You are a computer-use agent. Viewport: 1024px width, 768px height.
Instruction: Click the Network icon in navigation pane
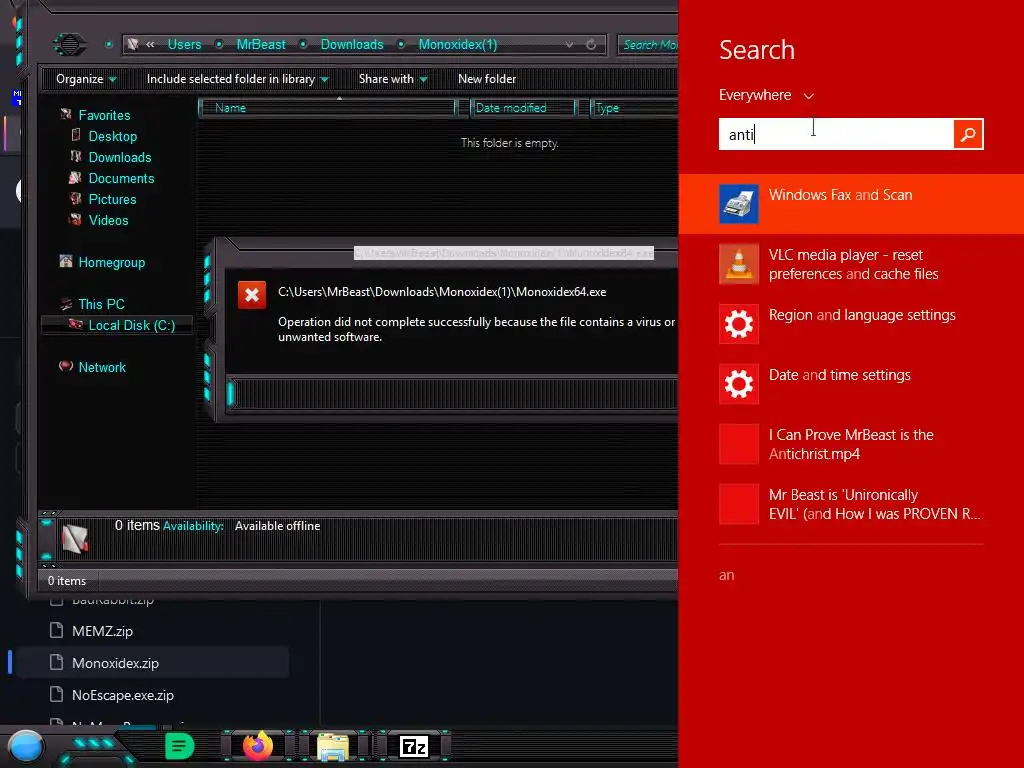click(66, 366)
